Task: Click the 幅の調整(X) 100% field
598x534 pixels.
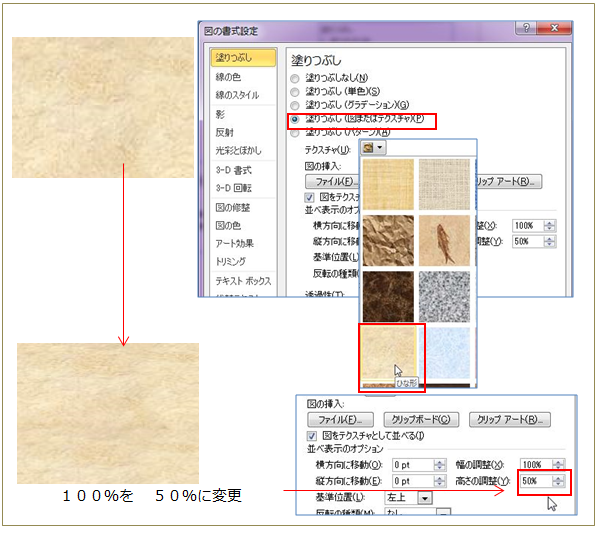Action: coord(536,465)
